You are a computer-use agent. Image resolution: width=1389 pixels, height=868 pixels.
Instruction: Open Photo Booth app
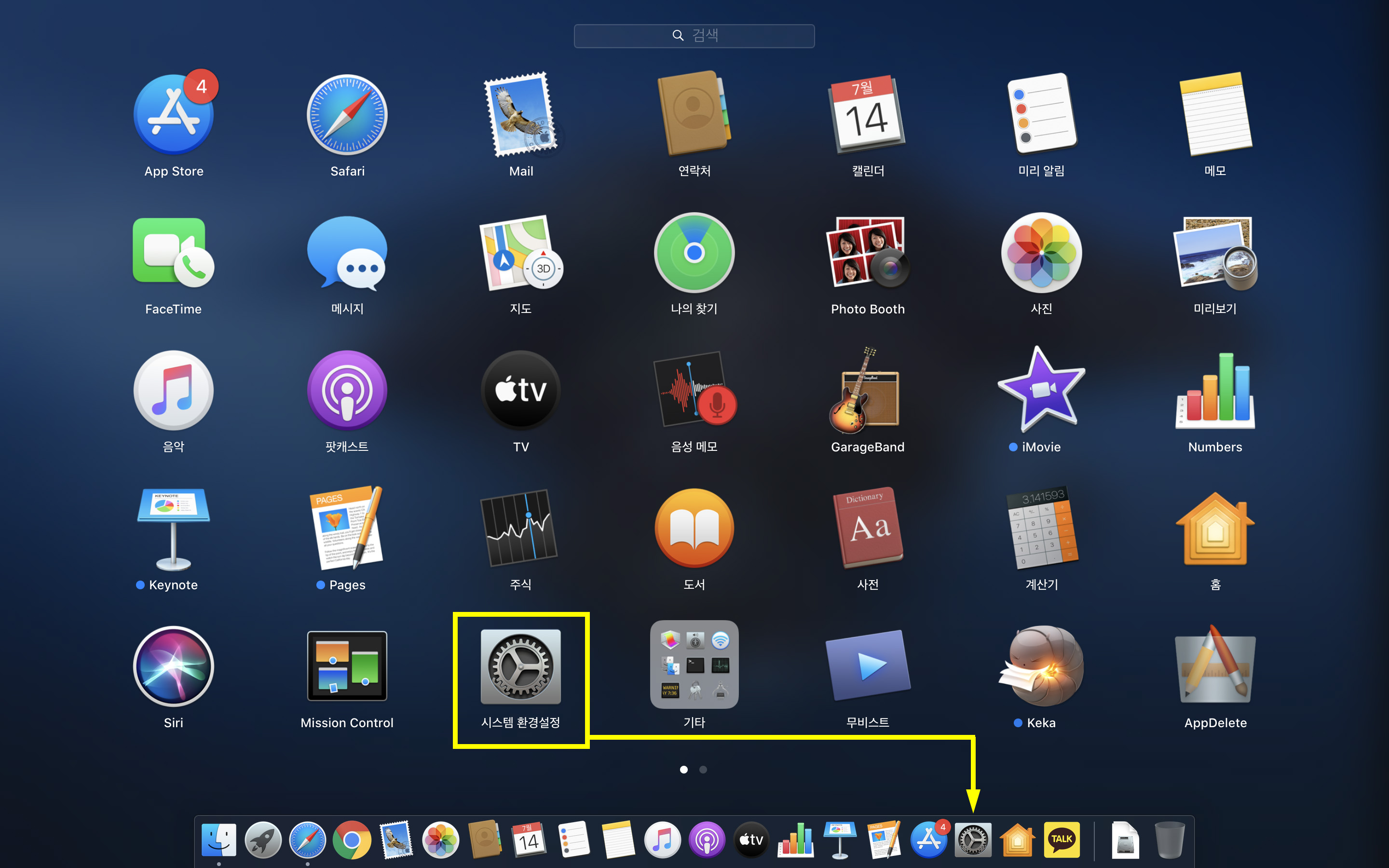click(x=867, y=253)
